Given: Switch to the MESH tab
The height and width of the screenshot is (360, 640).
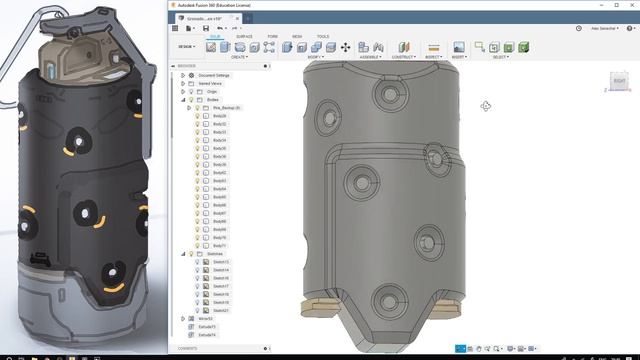Looking at the screenshot, I should [x=297, y=37].
